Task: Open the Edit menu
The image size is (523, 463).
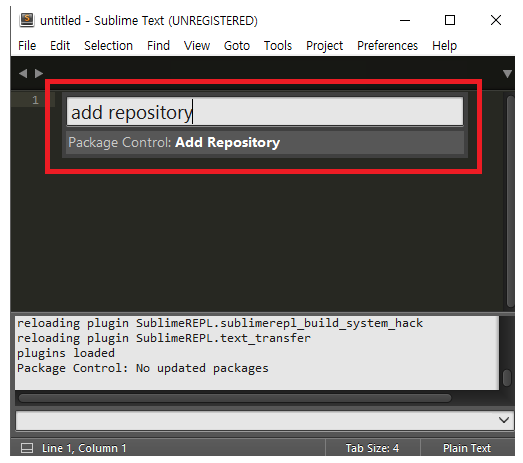Action: click(60, 45)
